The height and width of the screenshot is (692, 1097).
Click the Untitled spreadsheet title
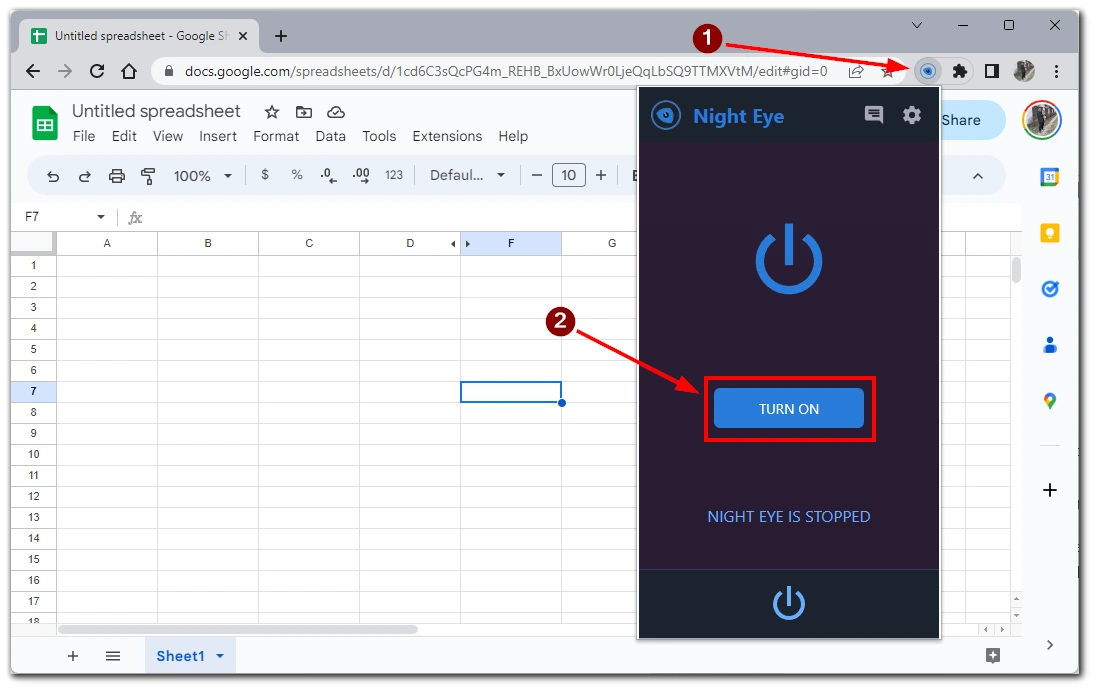pyautogui.click(x=156, y=111)
